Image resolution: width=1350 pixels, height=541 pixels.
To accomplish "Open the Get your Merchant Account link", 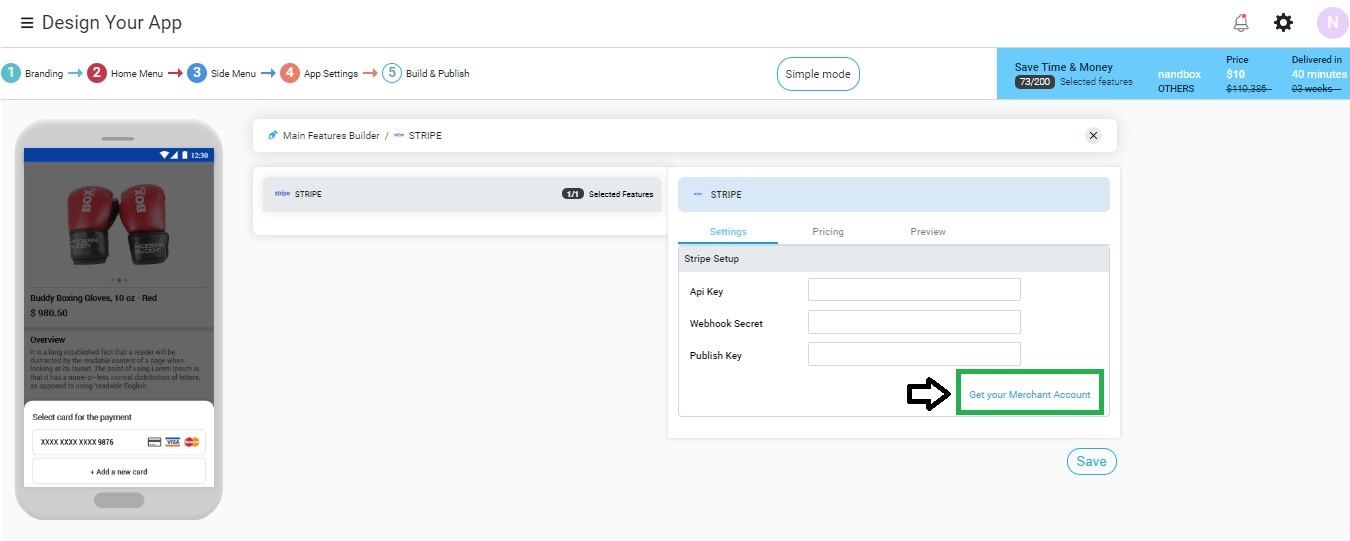I will point(1030,394).
